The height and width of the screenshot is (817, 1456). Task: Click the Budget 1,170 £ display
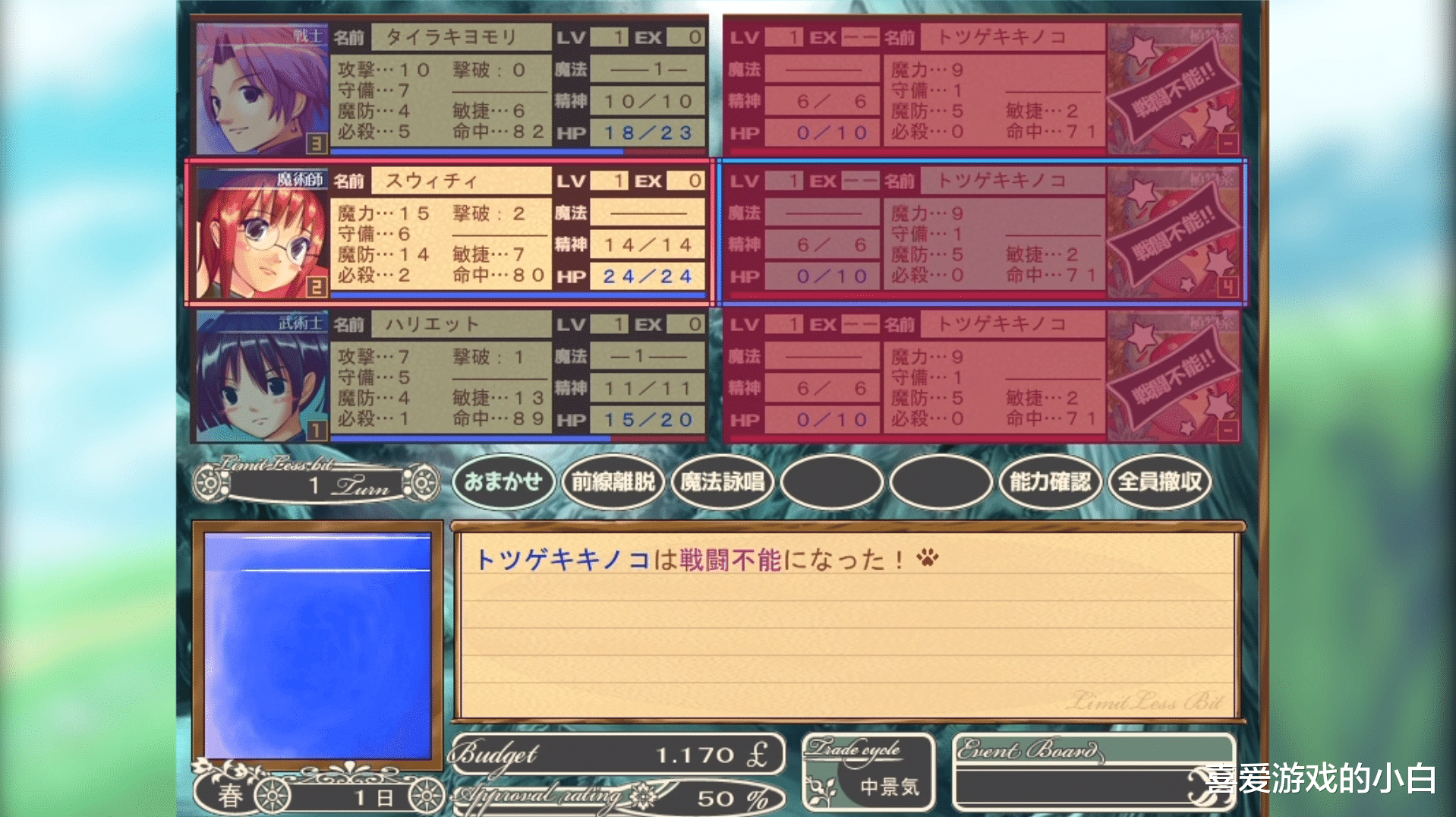coord(618,754)
